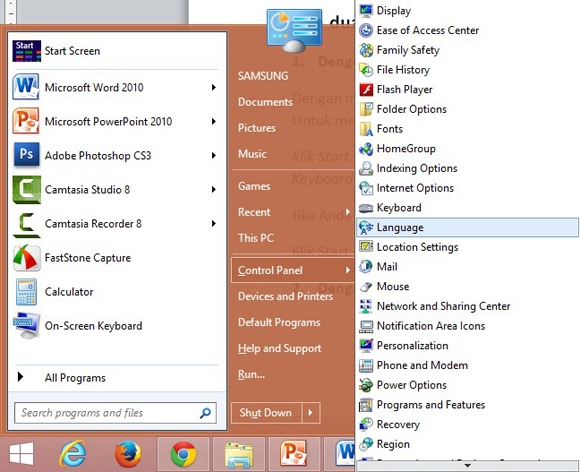This screenshot has height=472, width=580.
Task: Click the Start Screen tile icon
Action: pyautogui.click(x=26, y=51)
